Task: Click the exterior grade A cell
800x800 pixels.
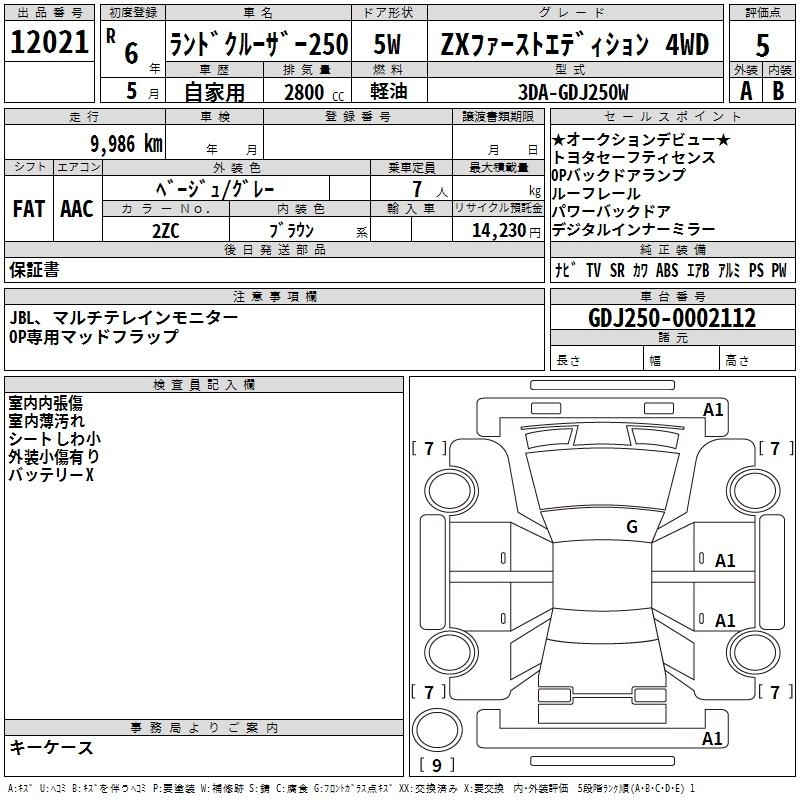Action: pyautogui.click(x=745, y=90)
